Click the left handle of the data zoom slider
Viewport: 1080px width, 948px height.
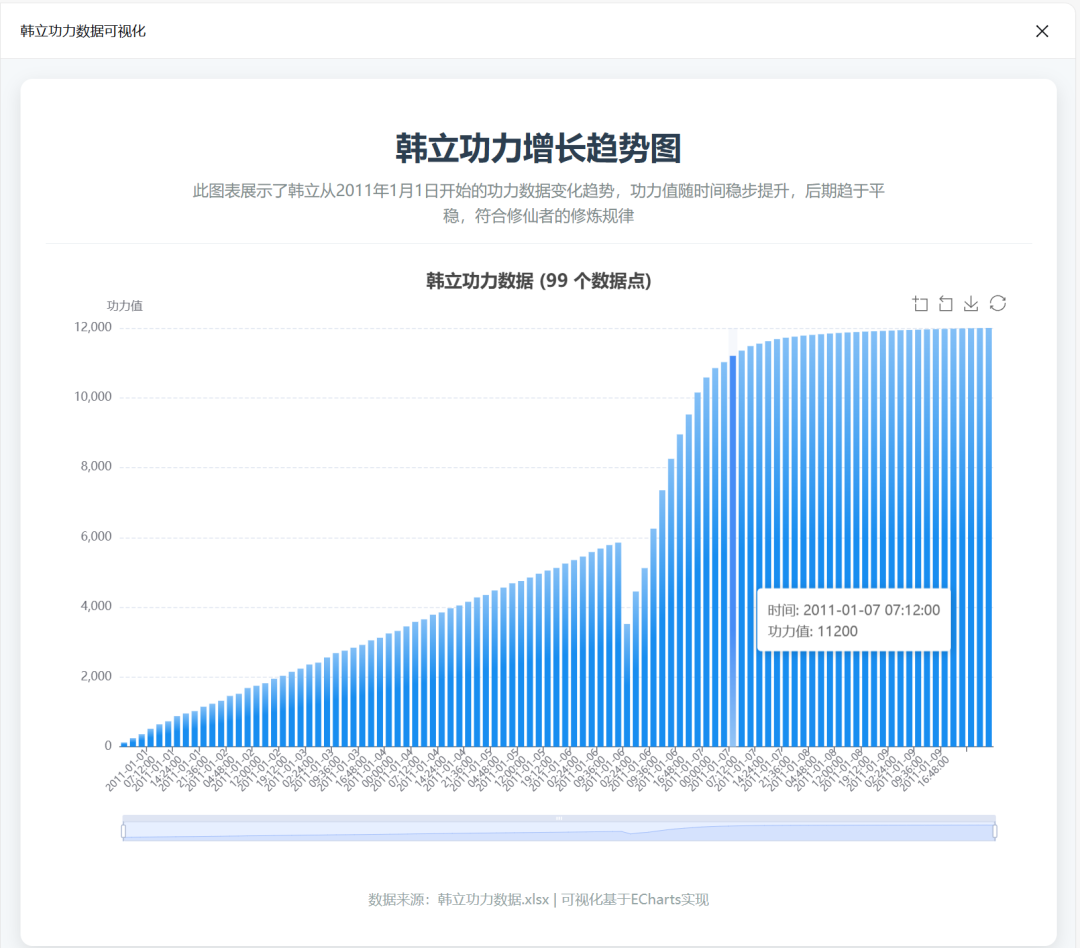click(124, 828)
